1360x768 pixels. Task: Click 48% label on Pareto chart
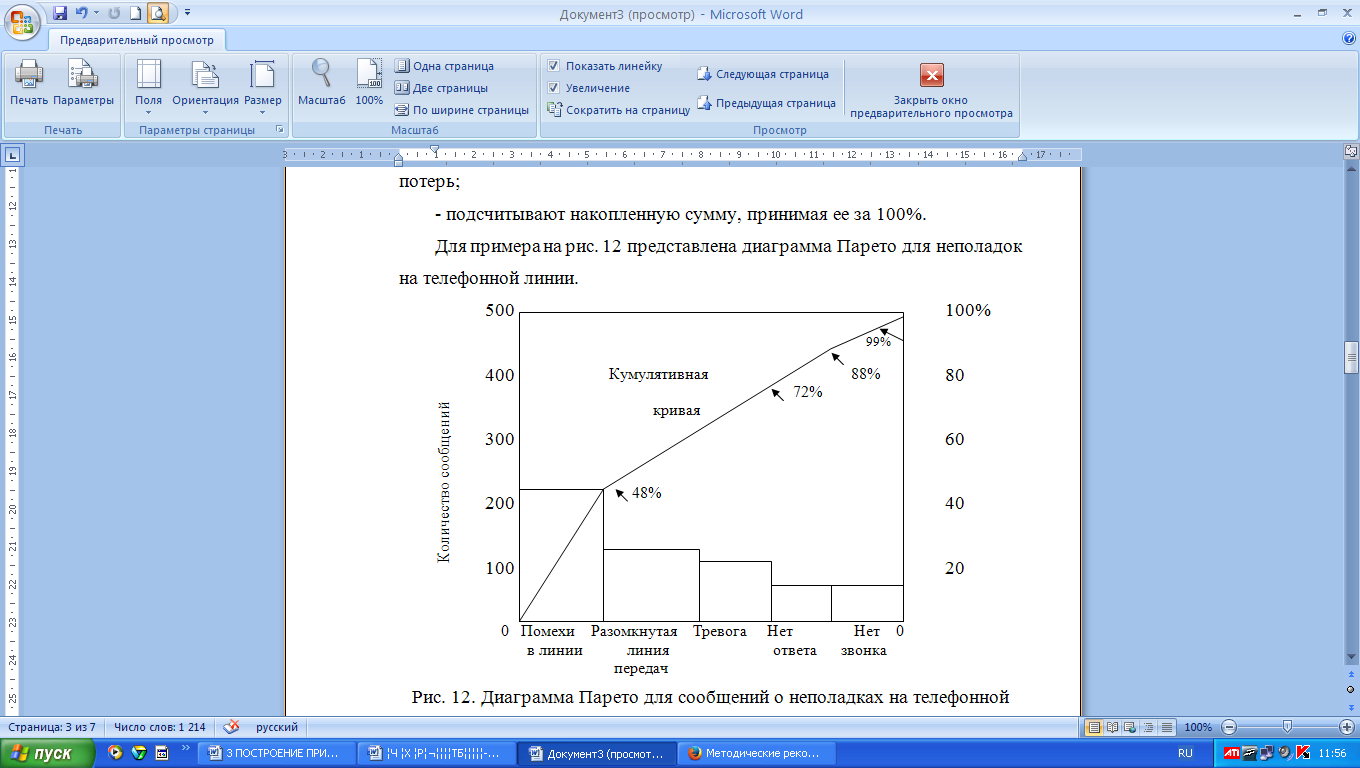(646, 493)
